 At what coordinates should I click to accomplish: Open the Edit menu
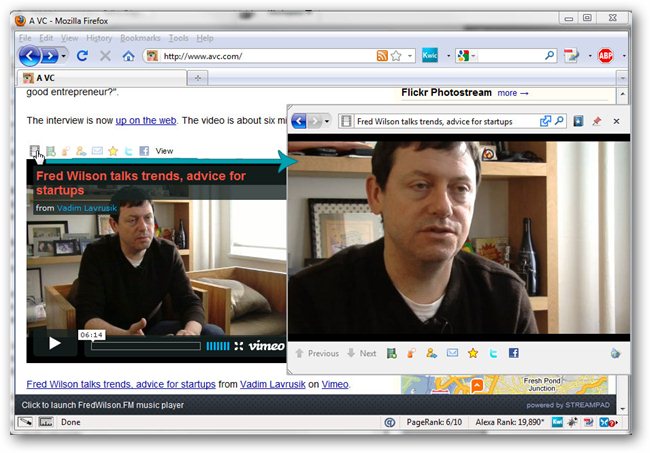[x=46, y=38]
